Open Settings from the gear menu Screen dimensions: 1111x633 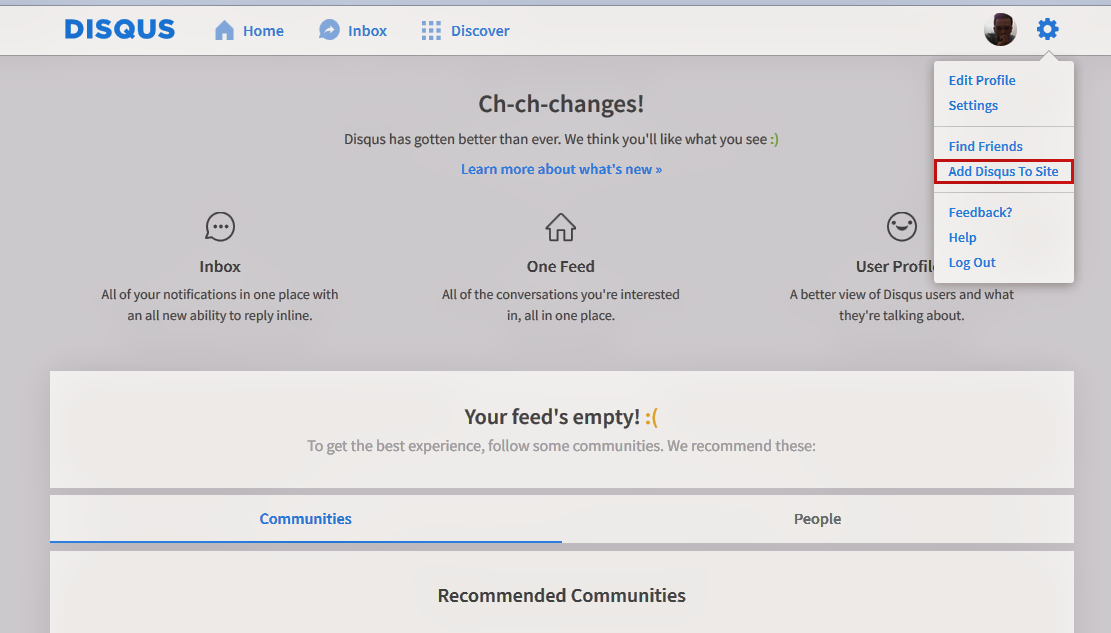pyautogui.click(x=973, y=106)
